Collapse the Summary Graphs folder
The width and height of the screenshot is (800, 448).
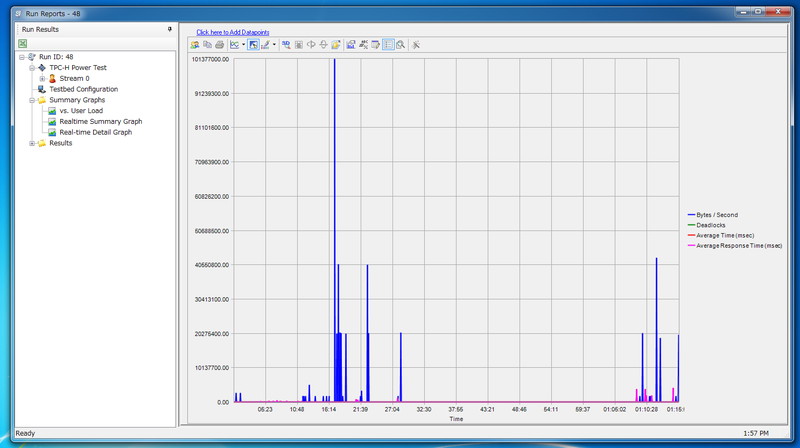pos(32,100)
